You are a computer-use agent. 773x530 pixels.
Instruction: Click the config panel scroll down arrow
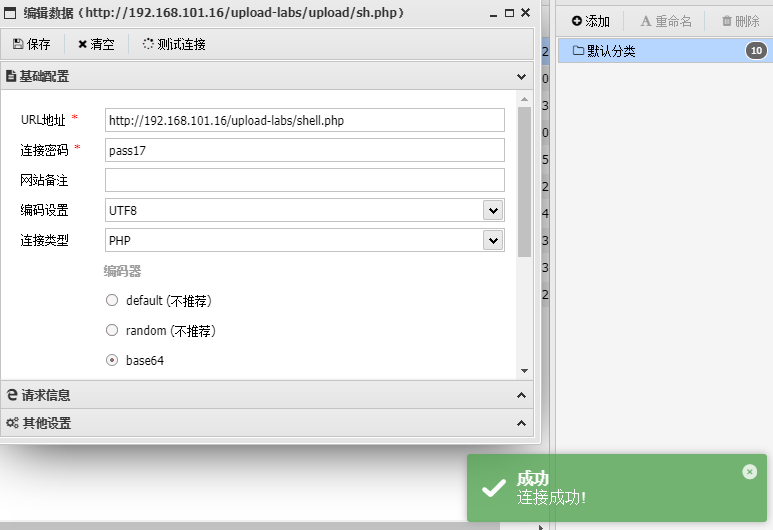[x=525, y=371]
